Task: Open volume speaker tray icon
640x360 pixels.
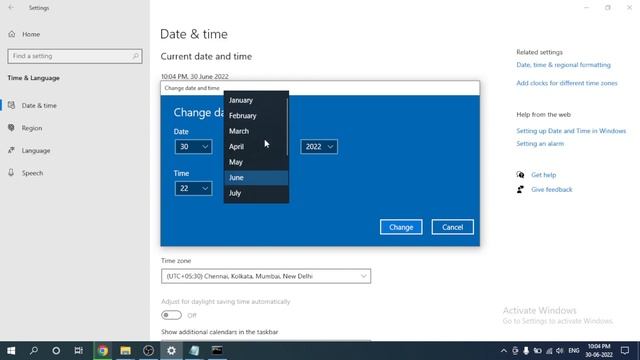Action: click(x=560, y=351)
